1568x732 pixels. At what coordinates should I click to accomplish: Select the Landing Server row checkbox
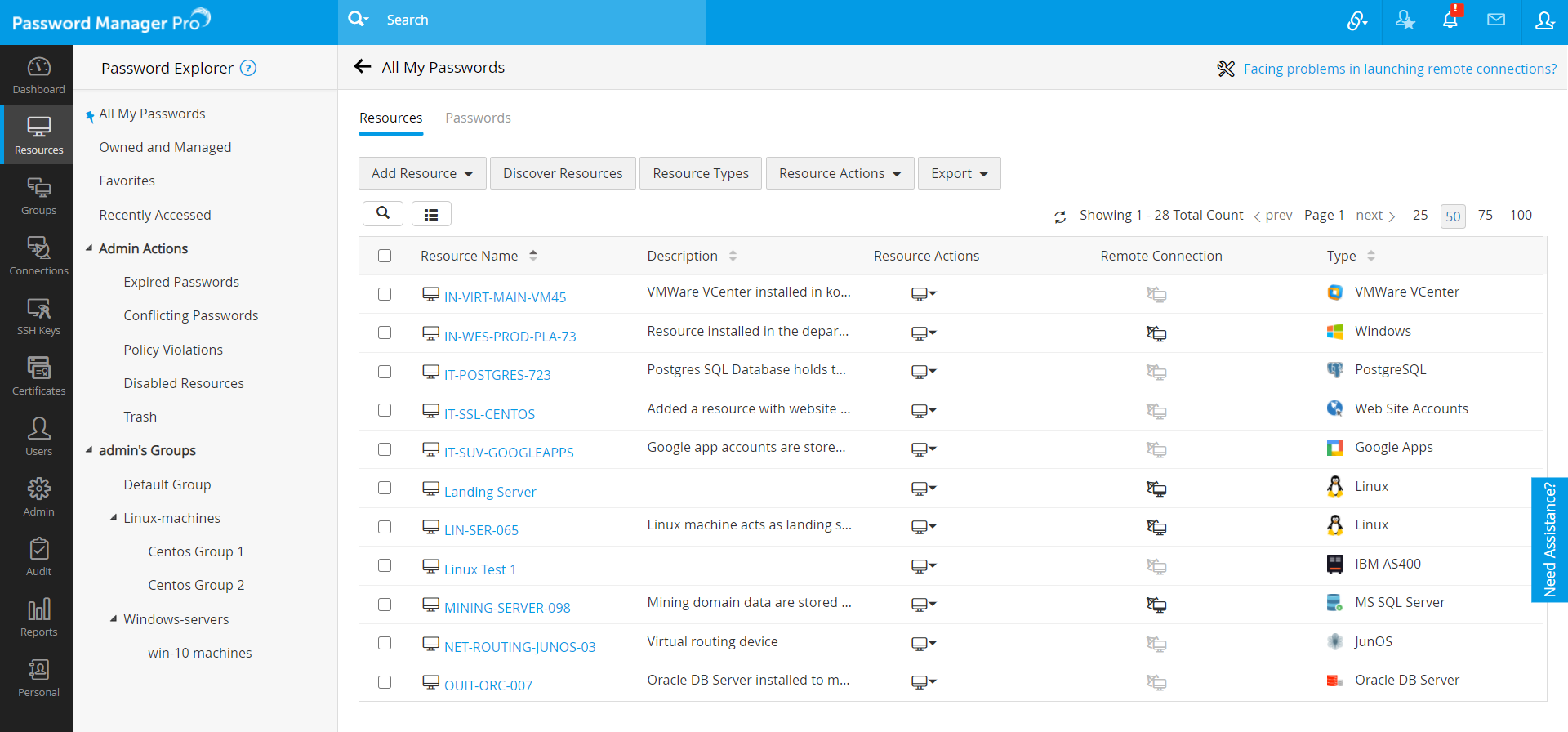[385, 488]
